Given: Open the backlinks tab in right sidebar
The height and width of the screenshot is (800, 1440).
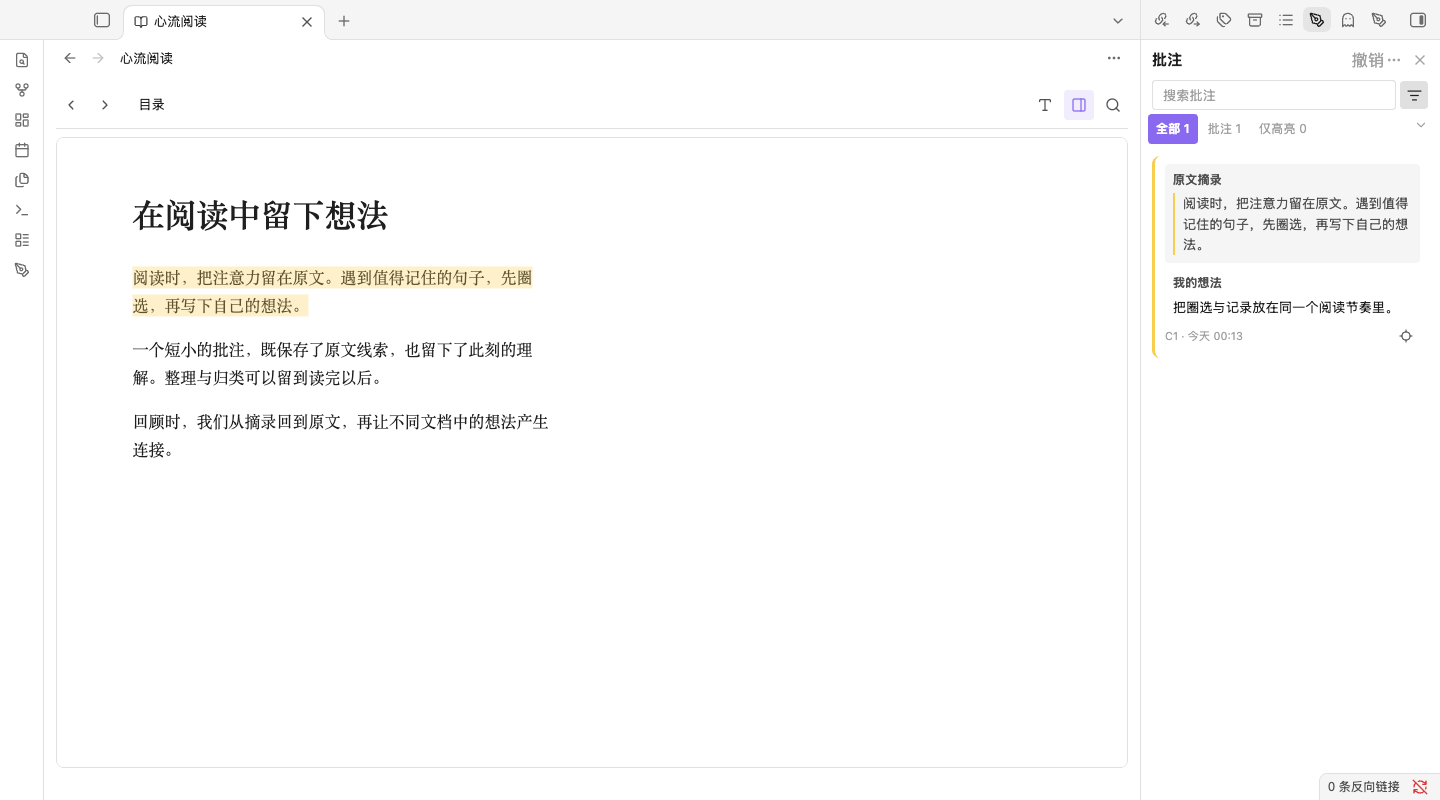Looking at the screenshot, I should (1161, 20).
